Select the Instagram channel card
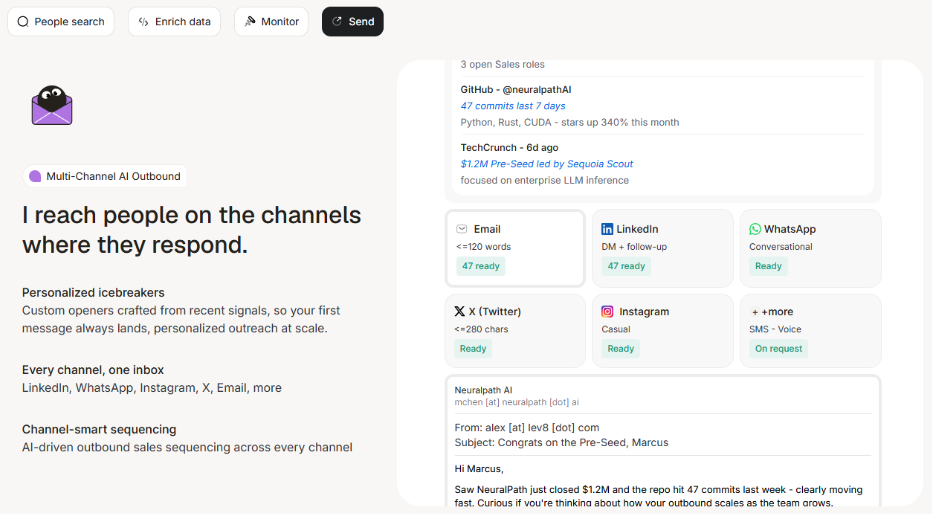Image resolution: width=932 pixels, height=514 pixels. (662, 330)
